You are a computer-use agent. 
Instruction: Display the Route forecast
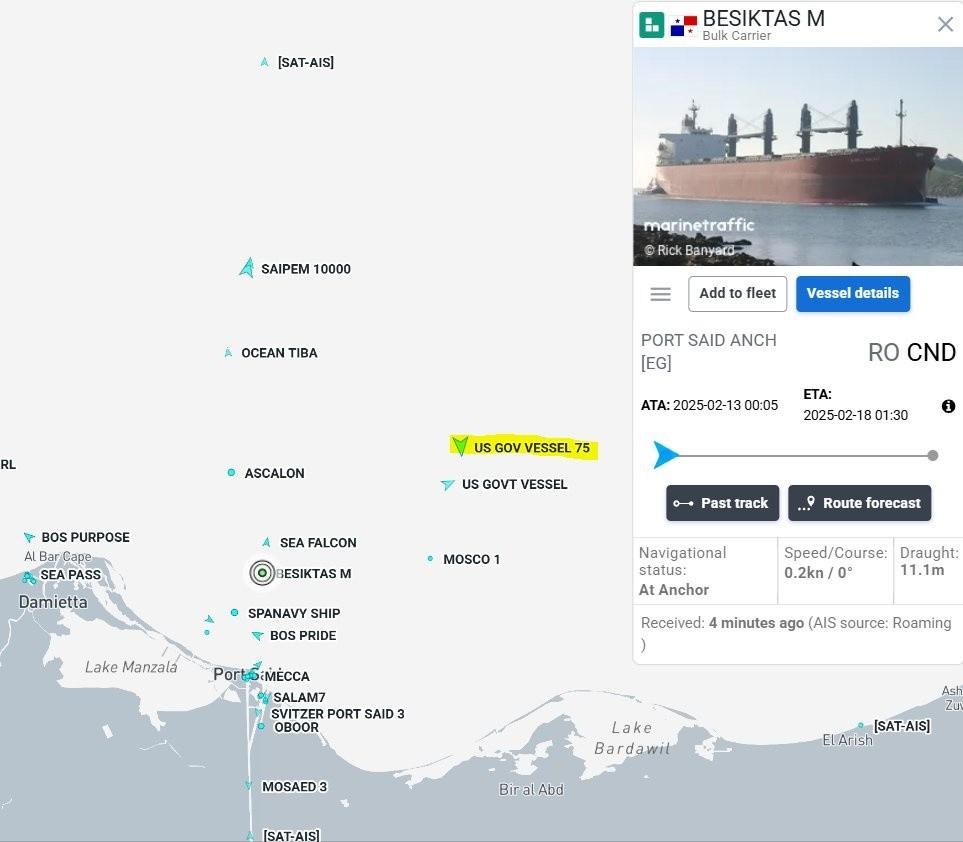pyautogui.click(x=859, y=503)
